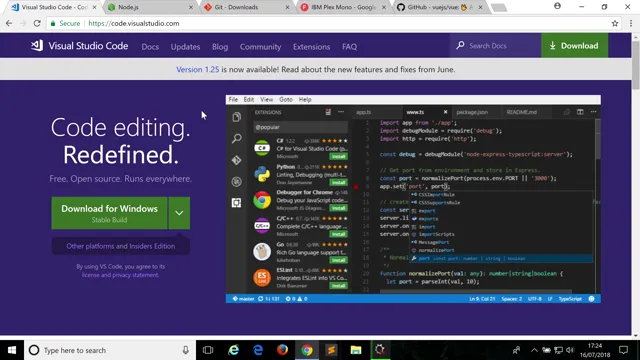Expand download options chevron beside Download for Windows
Image resolution: width=640 pixels, height=360 pixels.
pos(179,213)
